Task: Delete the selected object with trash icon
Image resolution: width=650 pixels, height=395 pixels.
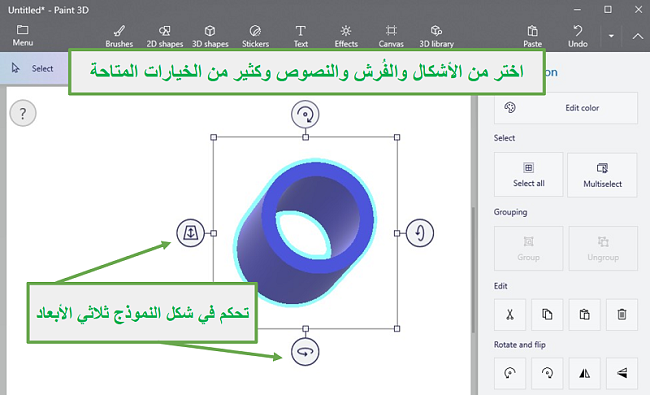Action: tap(622, 315)
